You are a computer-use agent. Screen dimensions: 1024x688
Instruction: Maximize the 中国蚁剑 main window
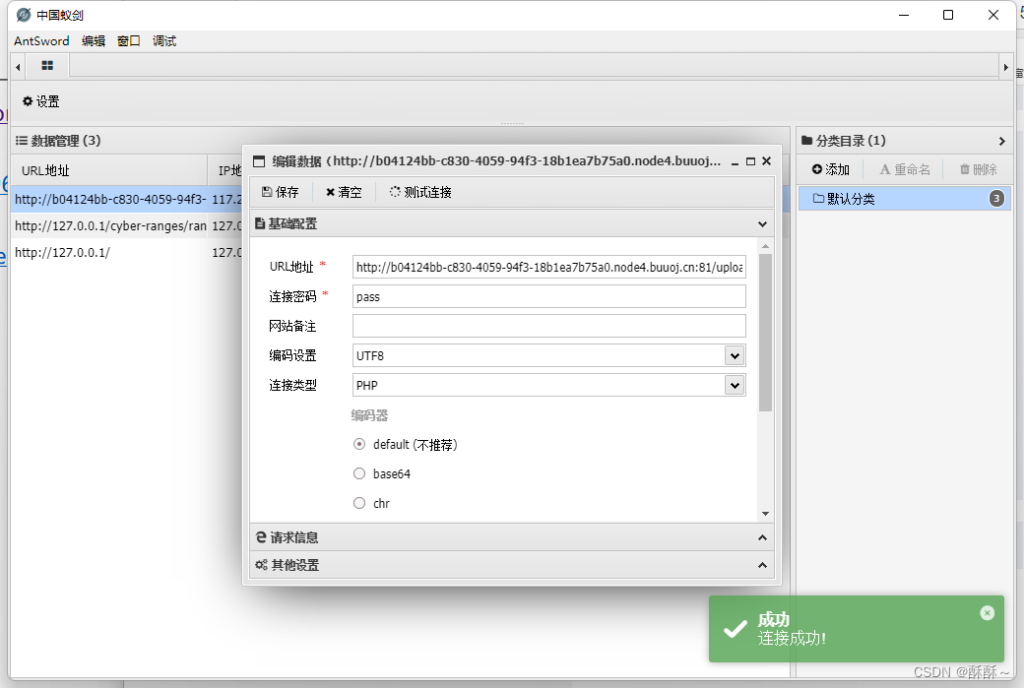pos(948,15)
